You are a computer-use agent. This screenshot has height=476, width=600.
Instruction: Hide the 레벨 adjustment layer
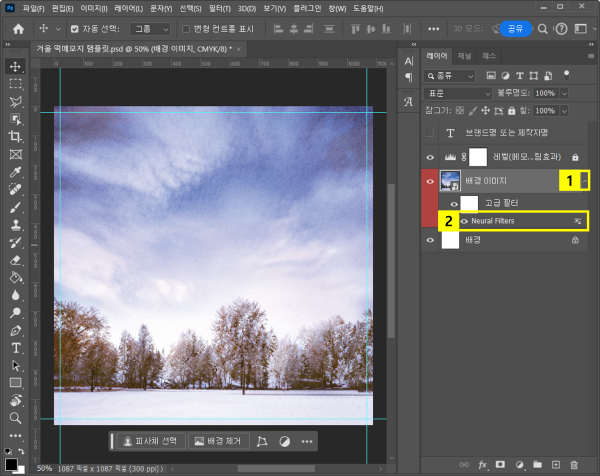coord(430,157)
